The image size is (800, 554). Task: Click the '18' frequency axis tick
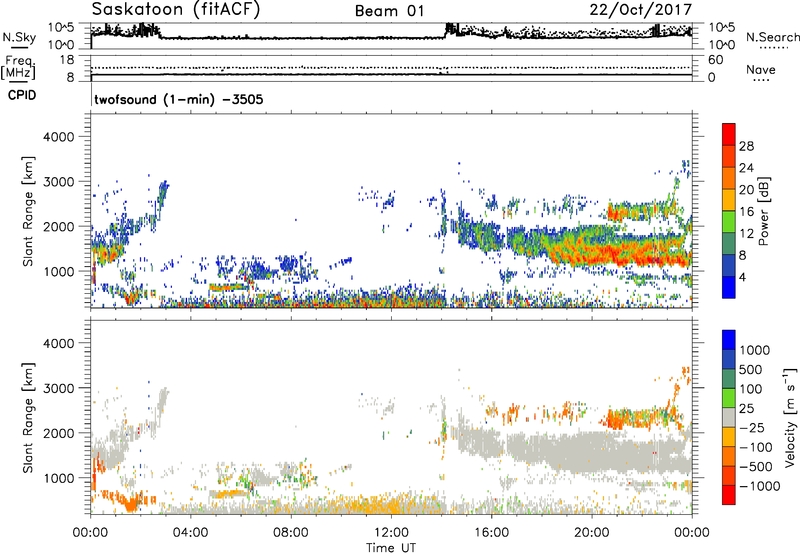coord(66,60)
